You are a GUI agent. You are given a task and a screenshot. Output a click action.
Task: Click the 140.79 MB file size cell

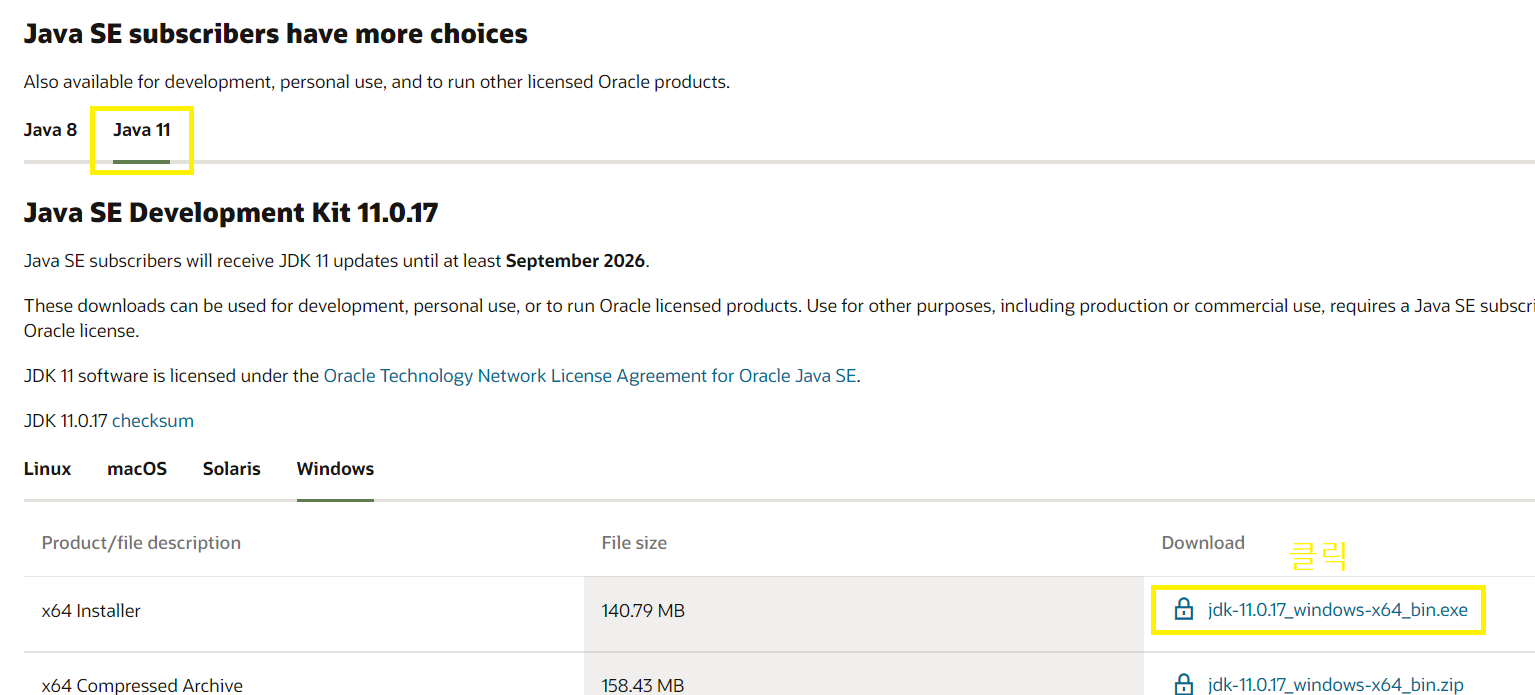(x=643, y=610)
